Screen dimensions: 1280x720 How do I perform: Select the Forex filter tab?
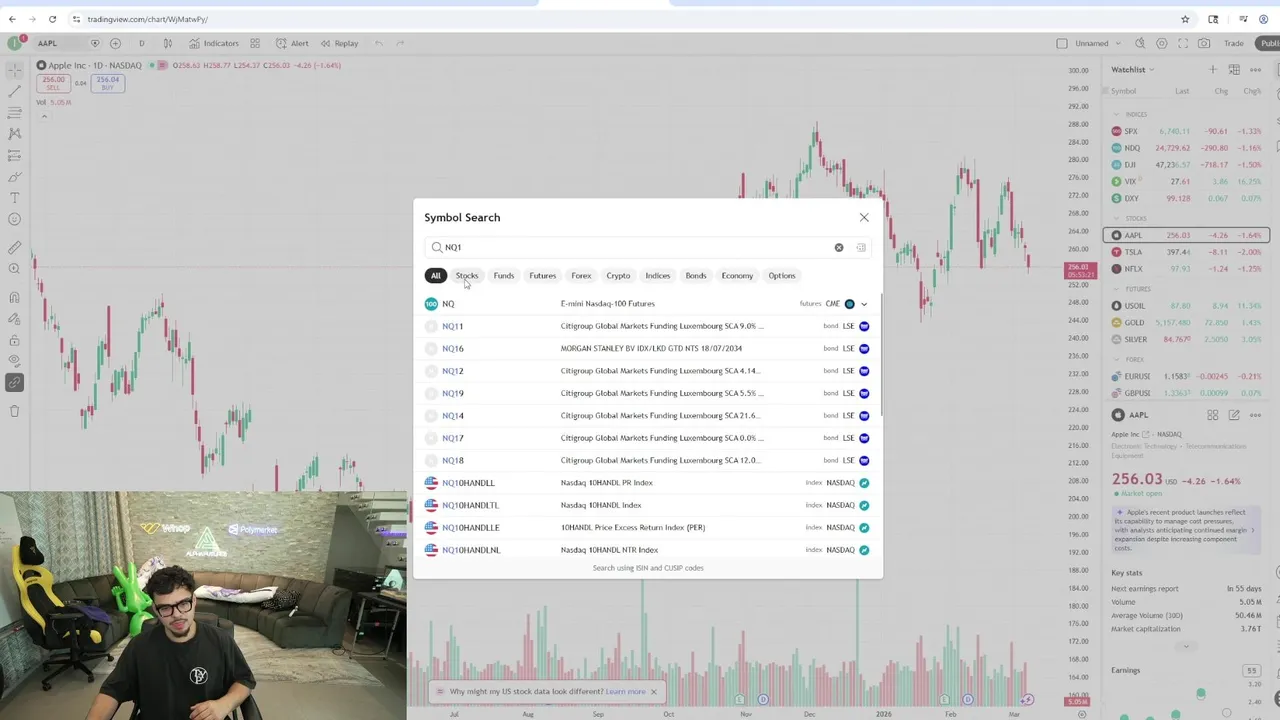click(x=581, y=276)
